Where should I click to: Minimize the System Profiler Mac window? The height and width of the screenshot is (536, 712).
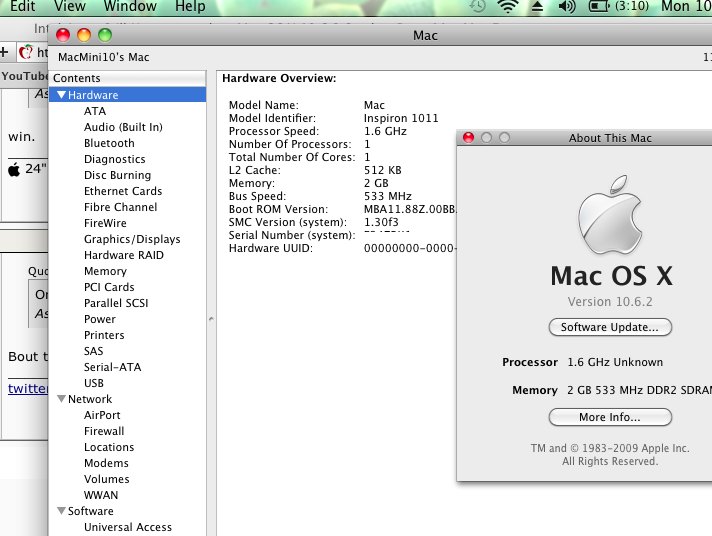click(x=84, y=35)
